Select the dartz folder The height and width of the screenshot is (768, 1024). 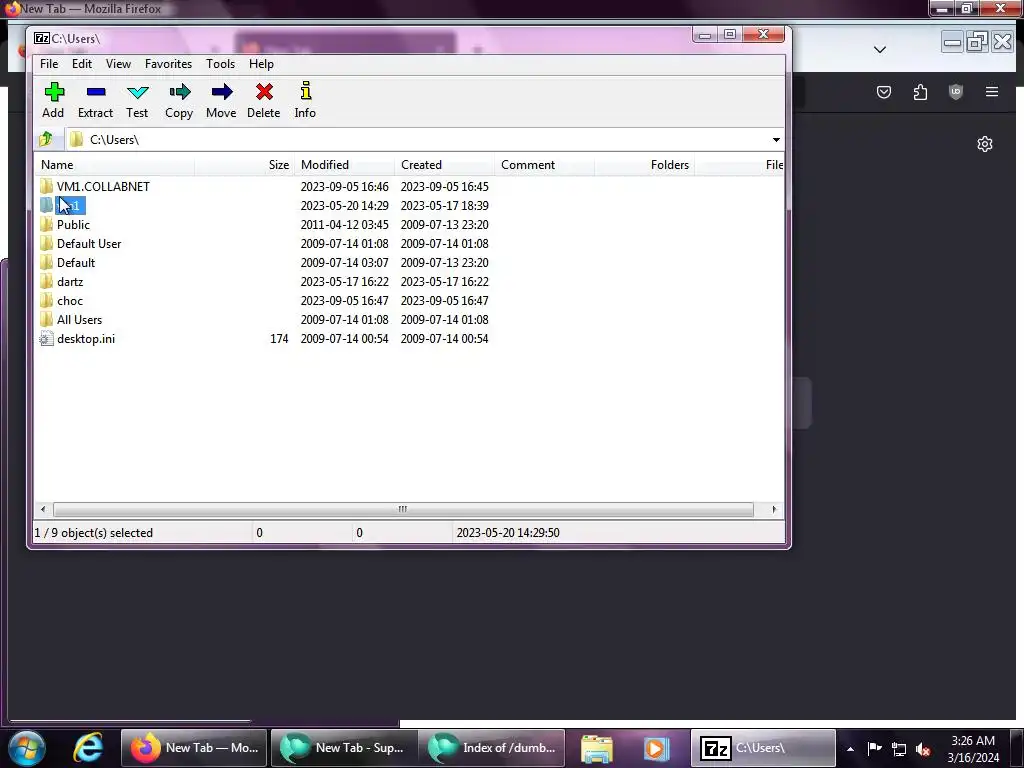click(x=70, y=281)
